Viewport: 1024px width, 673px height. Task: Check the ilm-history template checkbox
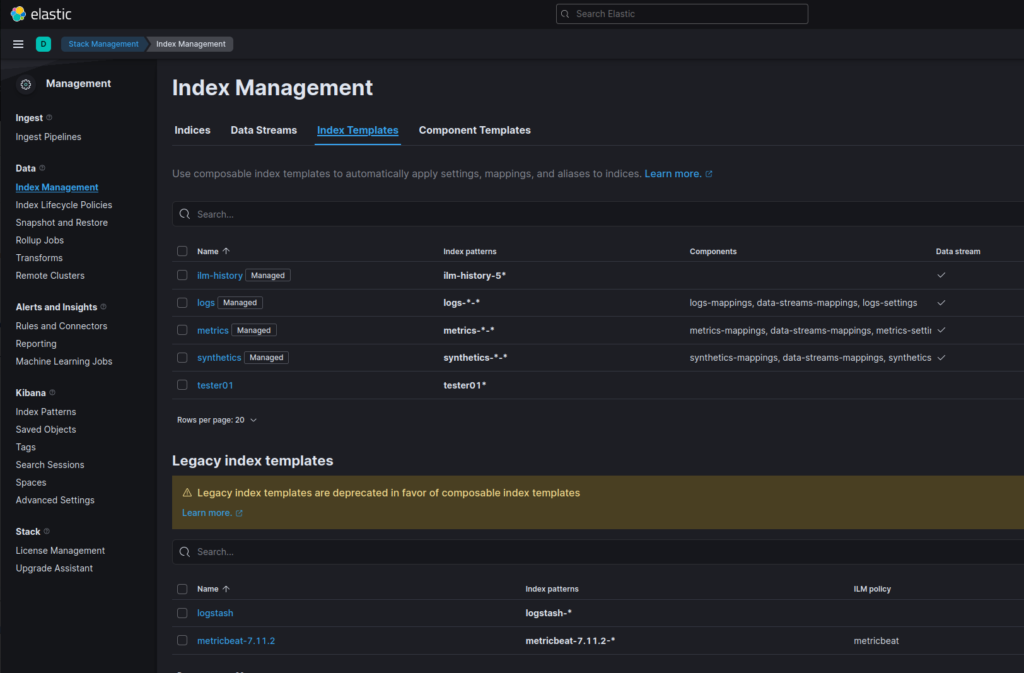tap(182, 275)
